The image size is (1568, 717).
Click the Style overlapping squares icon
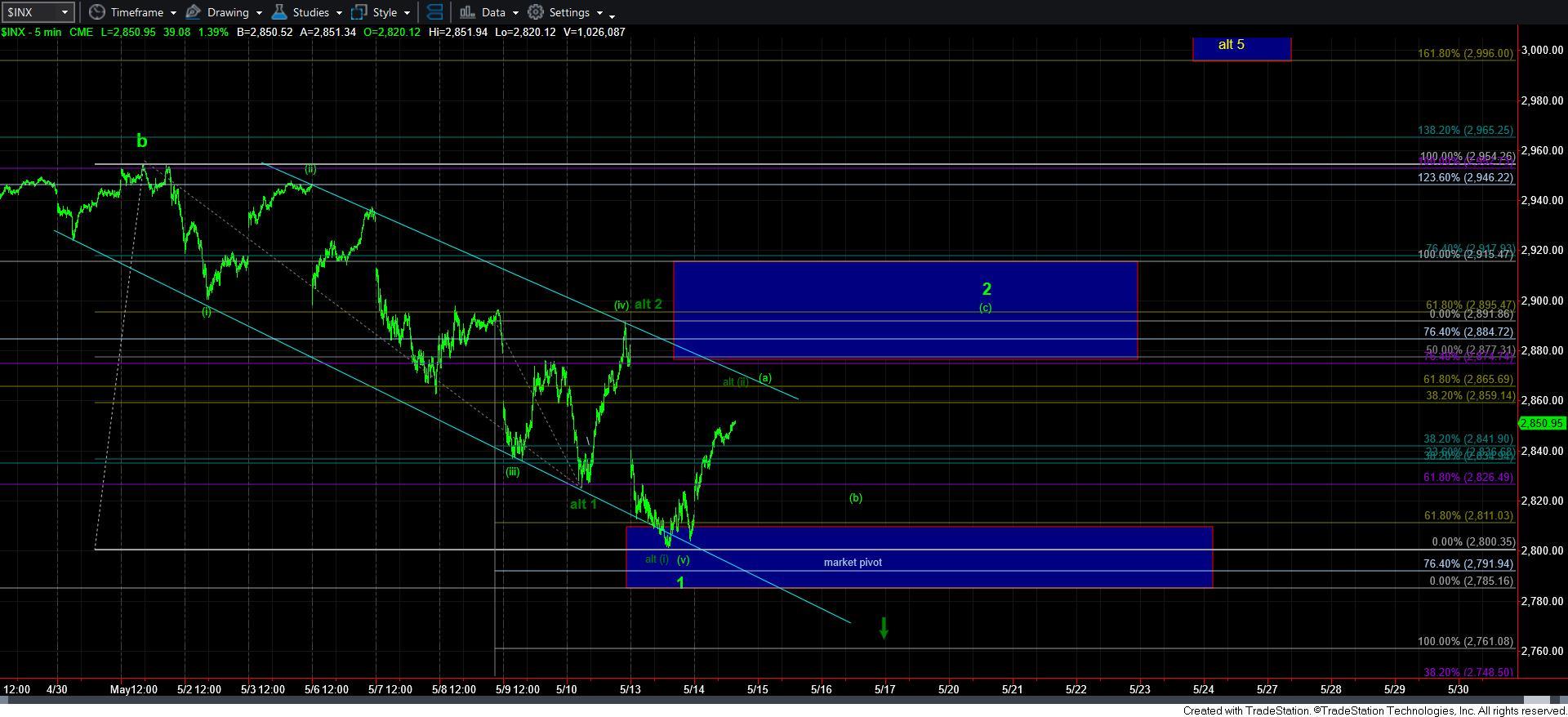click(359, 12)
